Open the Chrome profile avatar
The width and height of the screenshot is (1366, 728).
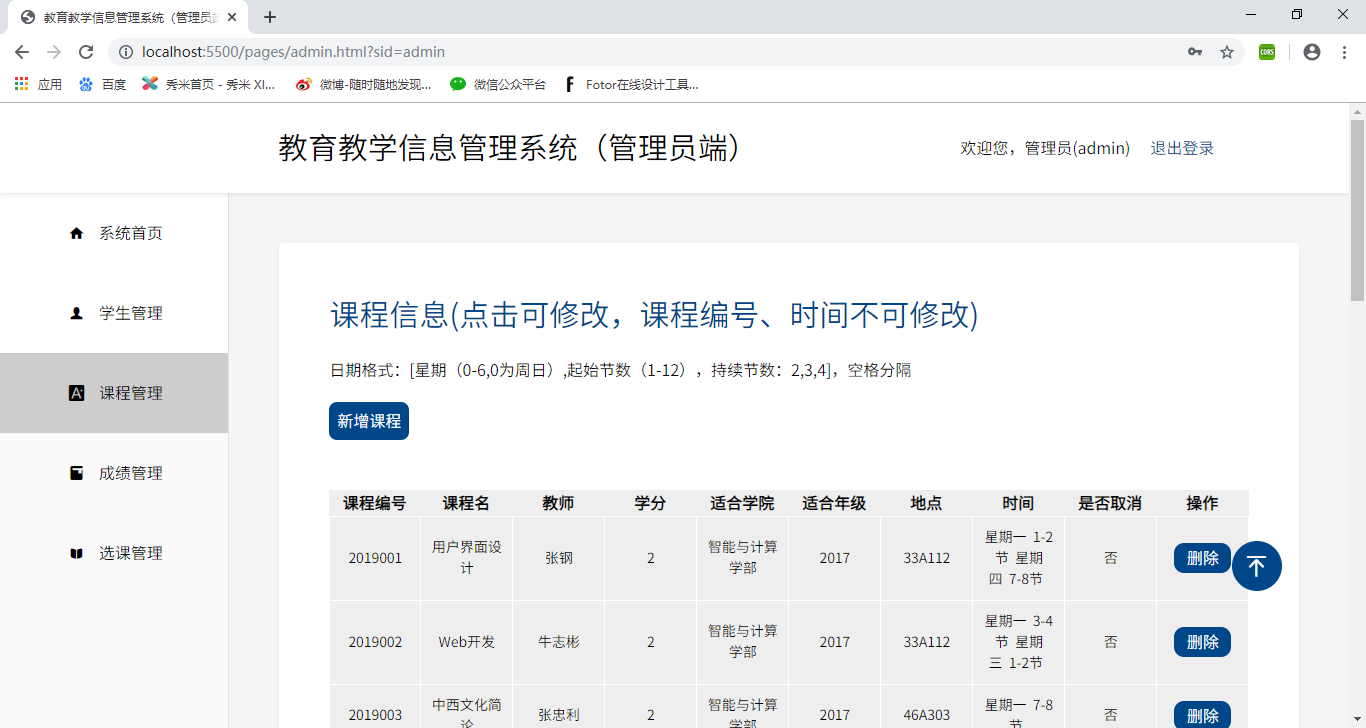click(x=1312, y=52)
